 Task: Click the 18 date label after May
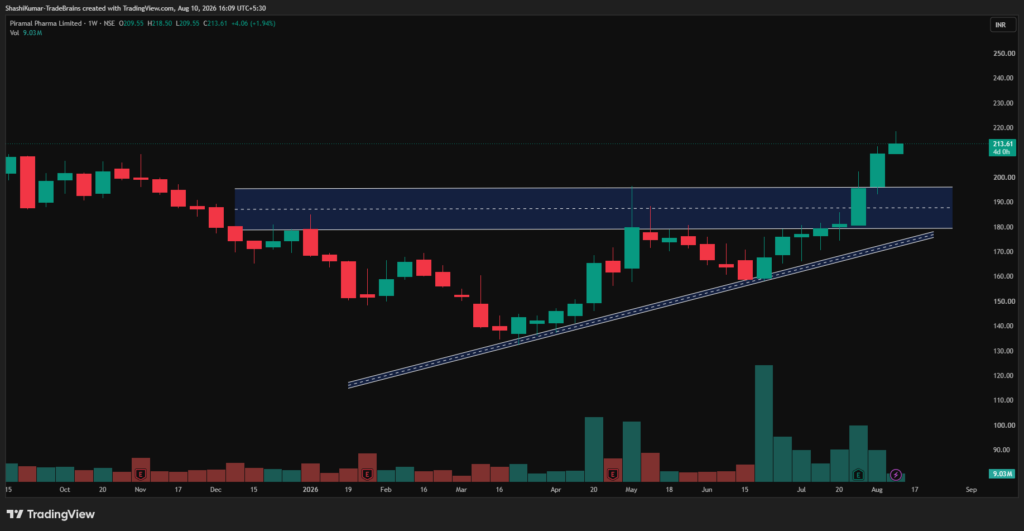(669, 490)
